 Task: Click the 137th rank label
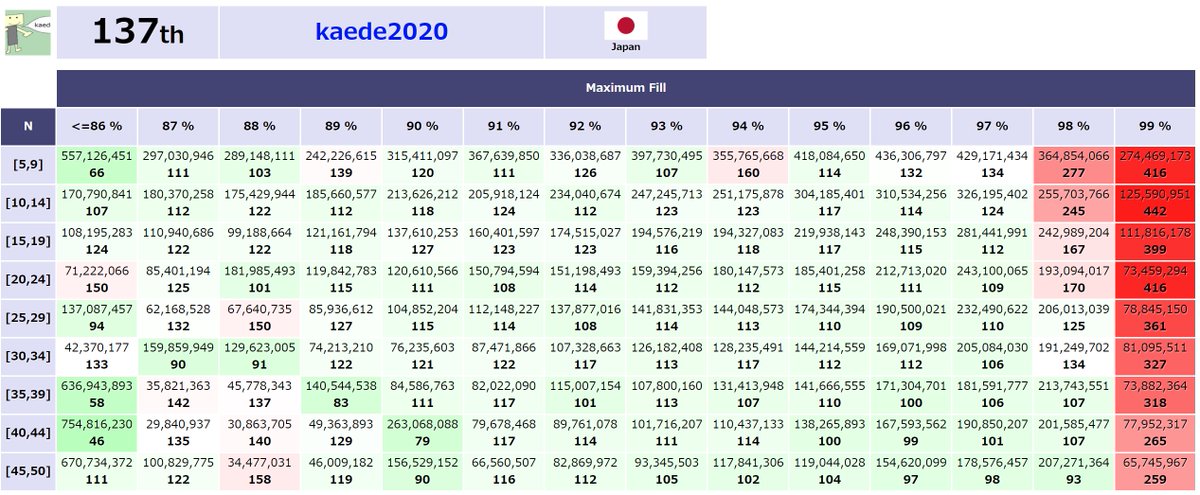[139, 32]
